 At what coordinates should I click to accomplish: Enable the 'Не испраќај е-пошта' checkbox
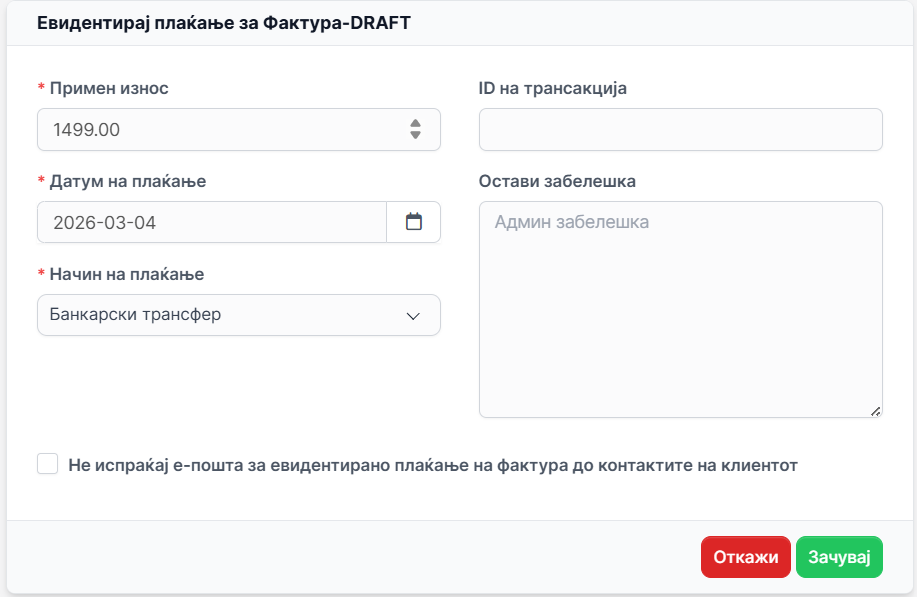pos(47,464)
